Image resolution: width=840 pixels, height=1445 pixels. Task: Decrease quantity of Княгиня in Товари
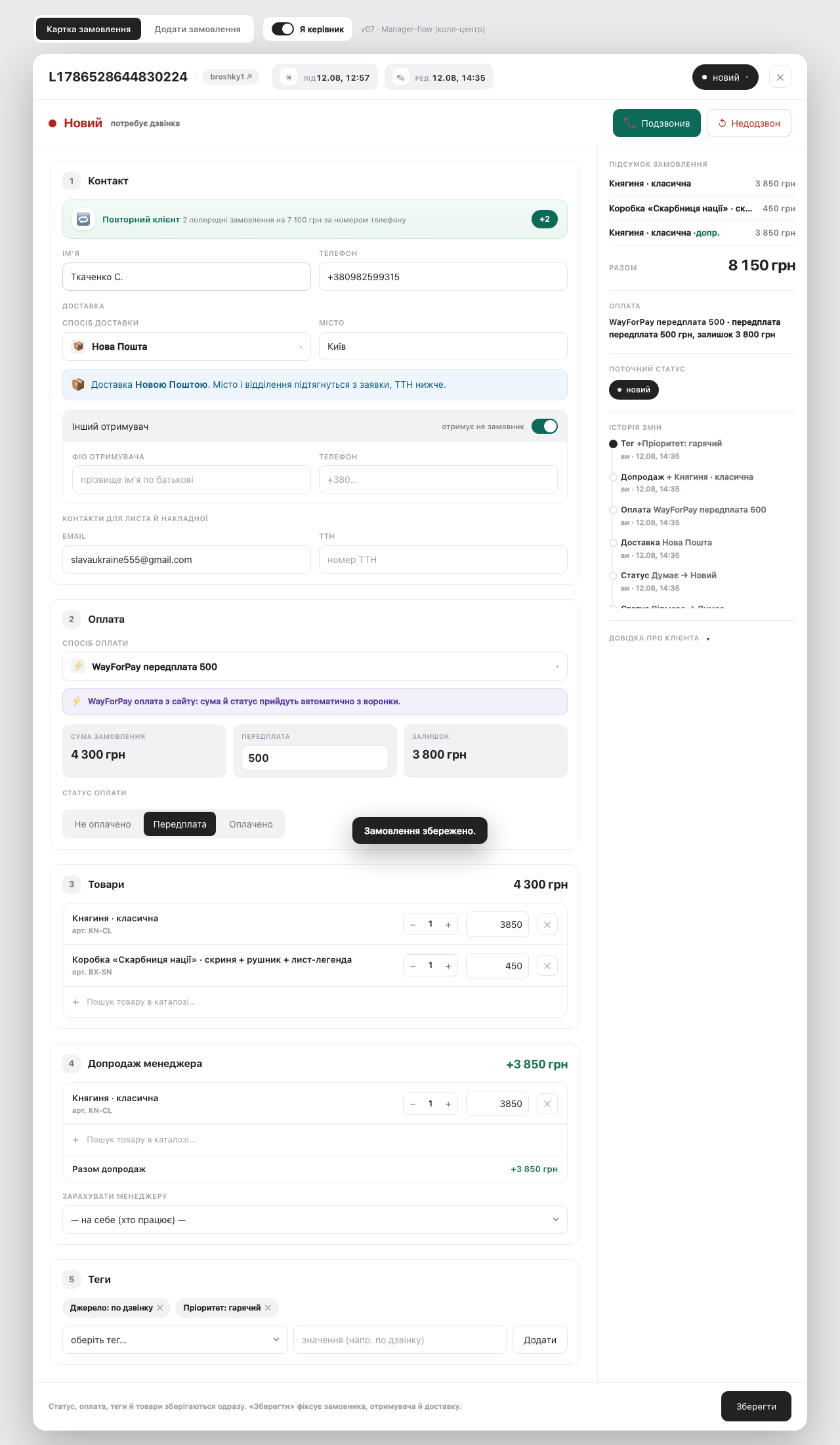click(413, 925)
